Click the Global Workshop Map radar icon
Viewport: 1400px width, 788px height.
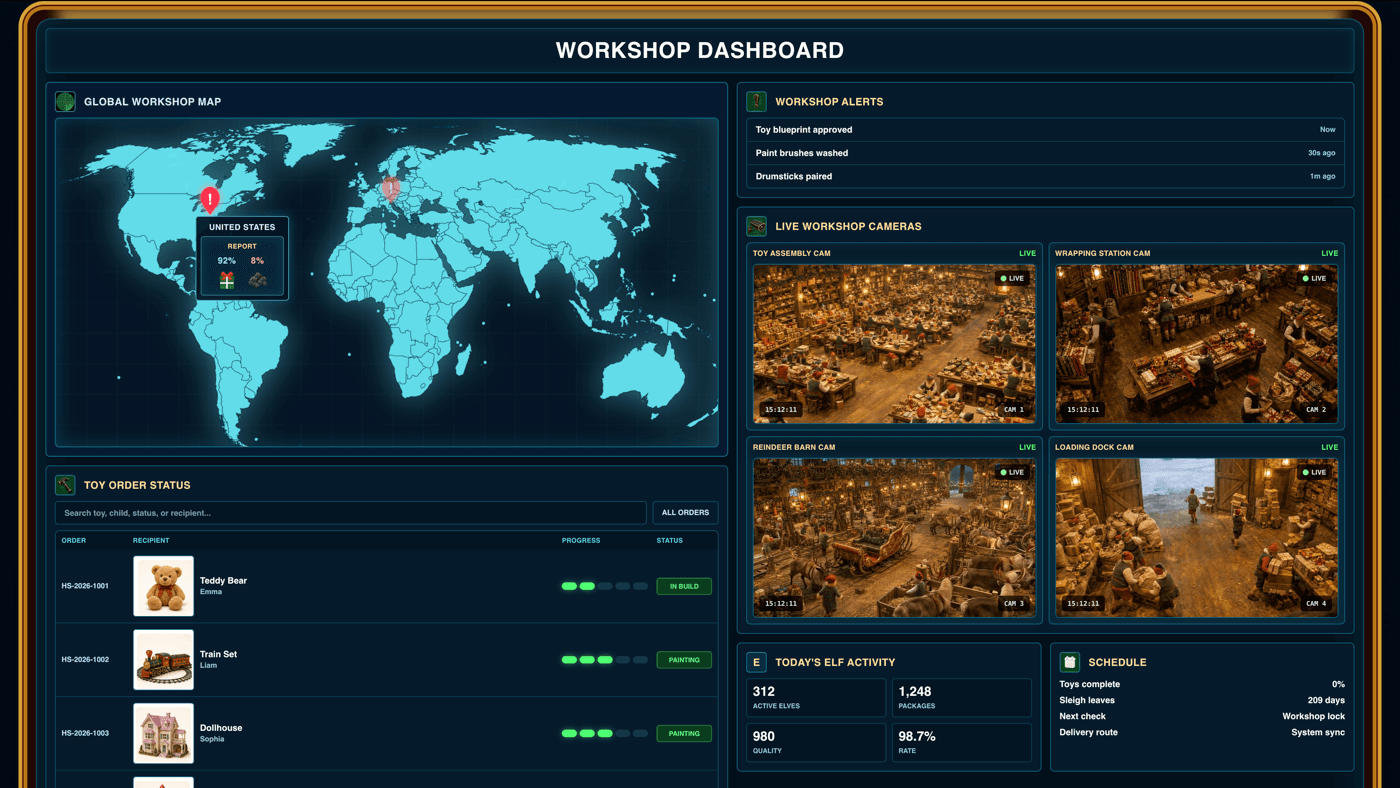coord(65,101)
